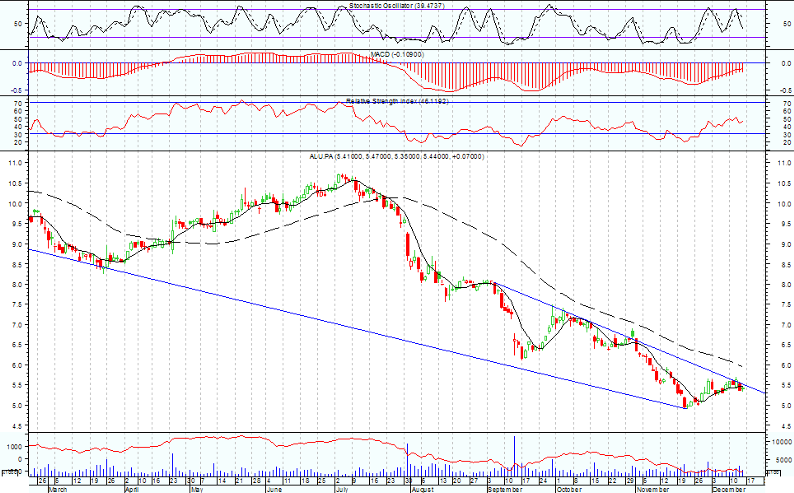Image resolution: width=794 pixels, height=493 pixels.
Task: Click the ALU.PA price chart title
Action: [x=396, y=157]
